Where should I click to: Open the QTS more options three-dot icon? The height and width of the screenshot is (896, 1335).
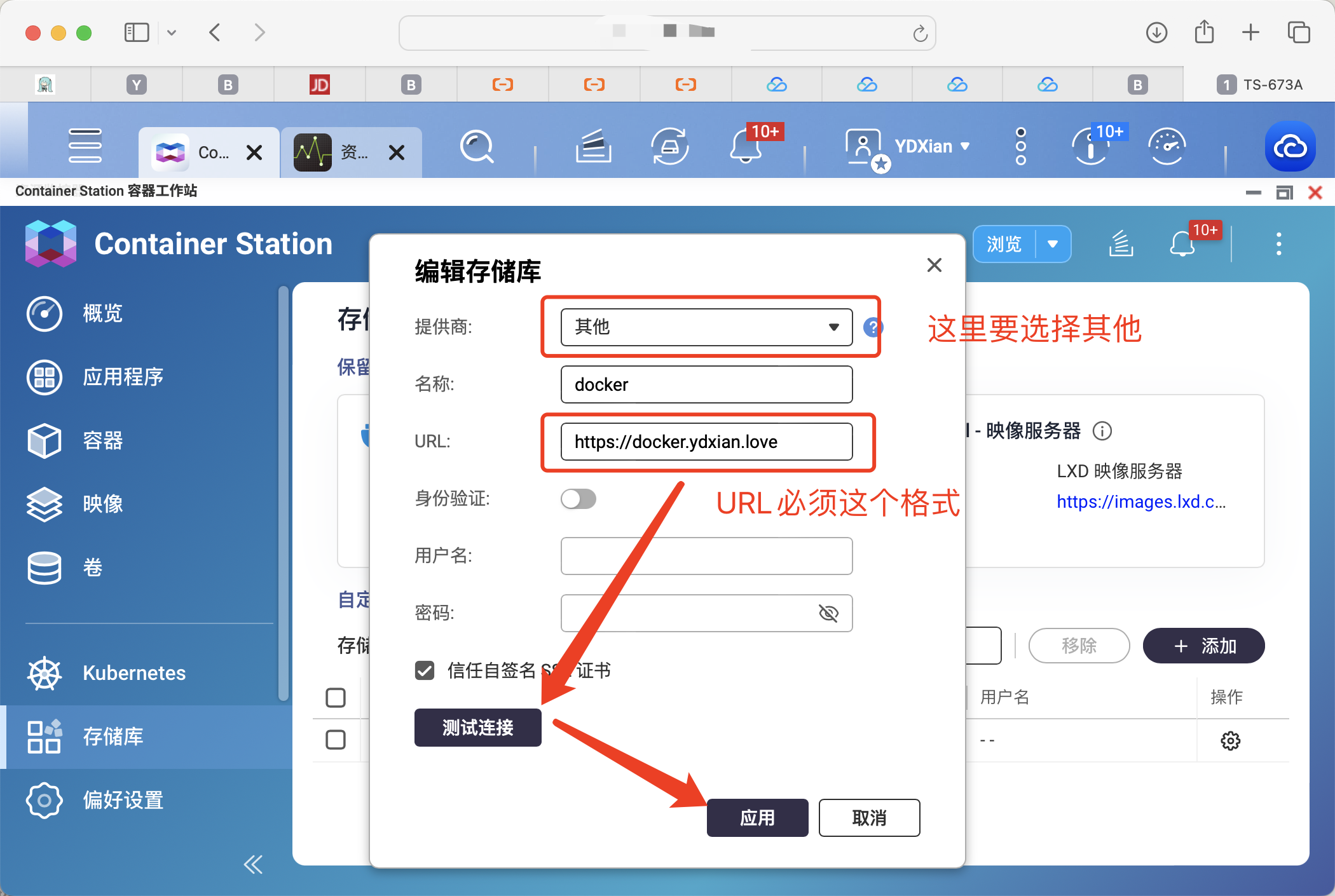[x=1021, y=146]
